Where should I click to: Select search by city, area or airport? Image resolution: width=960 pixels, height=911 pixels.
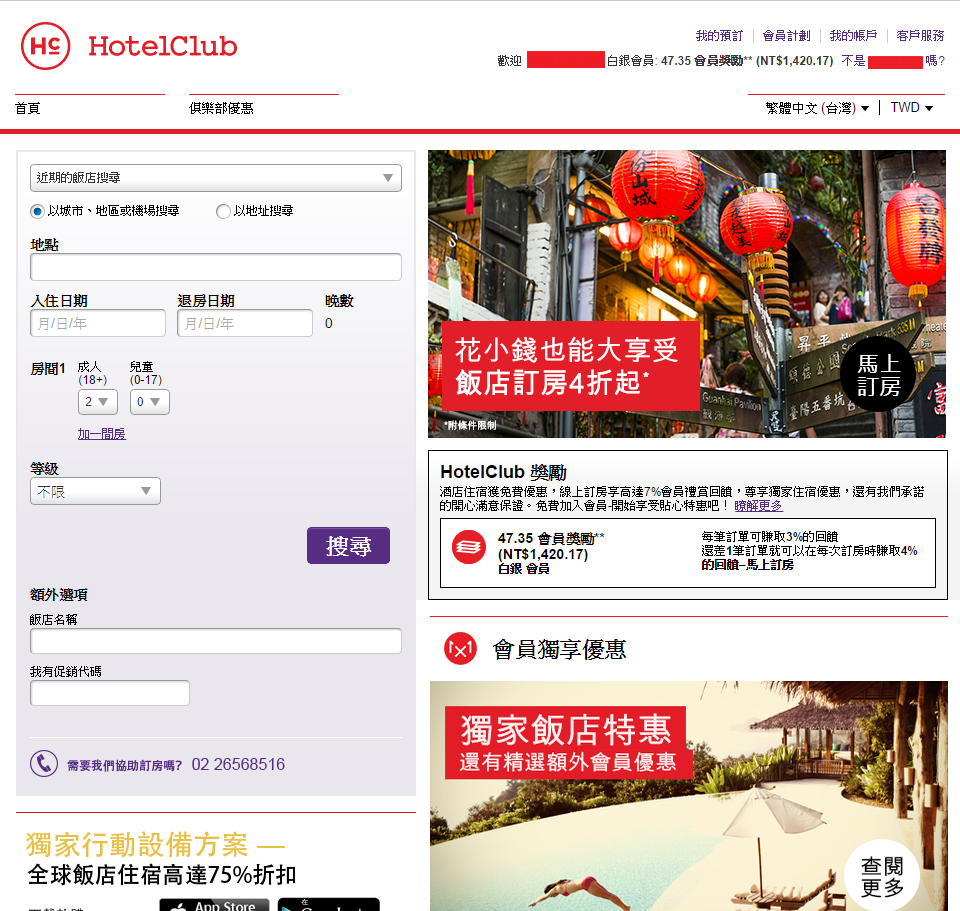pos(37,211)
